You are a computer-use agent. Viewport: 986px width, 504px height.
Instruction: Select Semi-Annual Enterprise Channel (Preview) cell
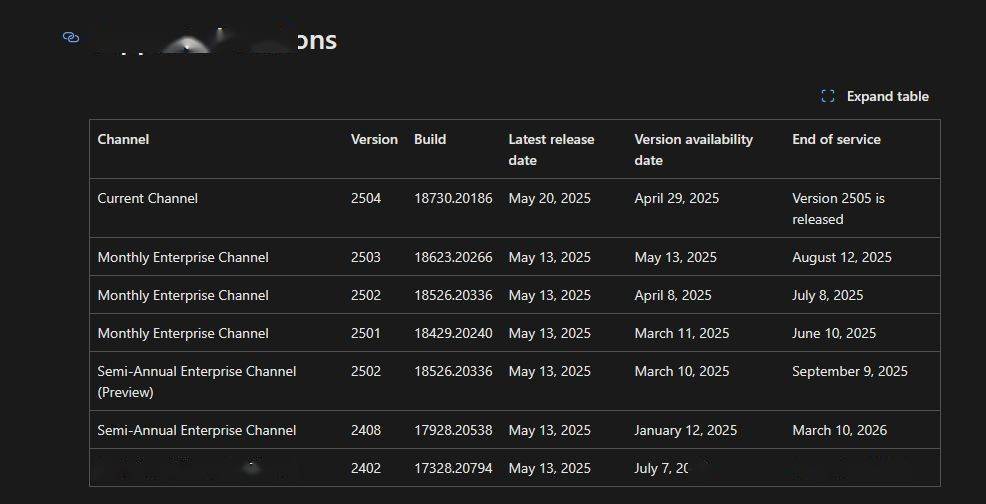[196, 381]
